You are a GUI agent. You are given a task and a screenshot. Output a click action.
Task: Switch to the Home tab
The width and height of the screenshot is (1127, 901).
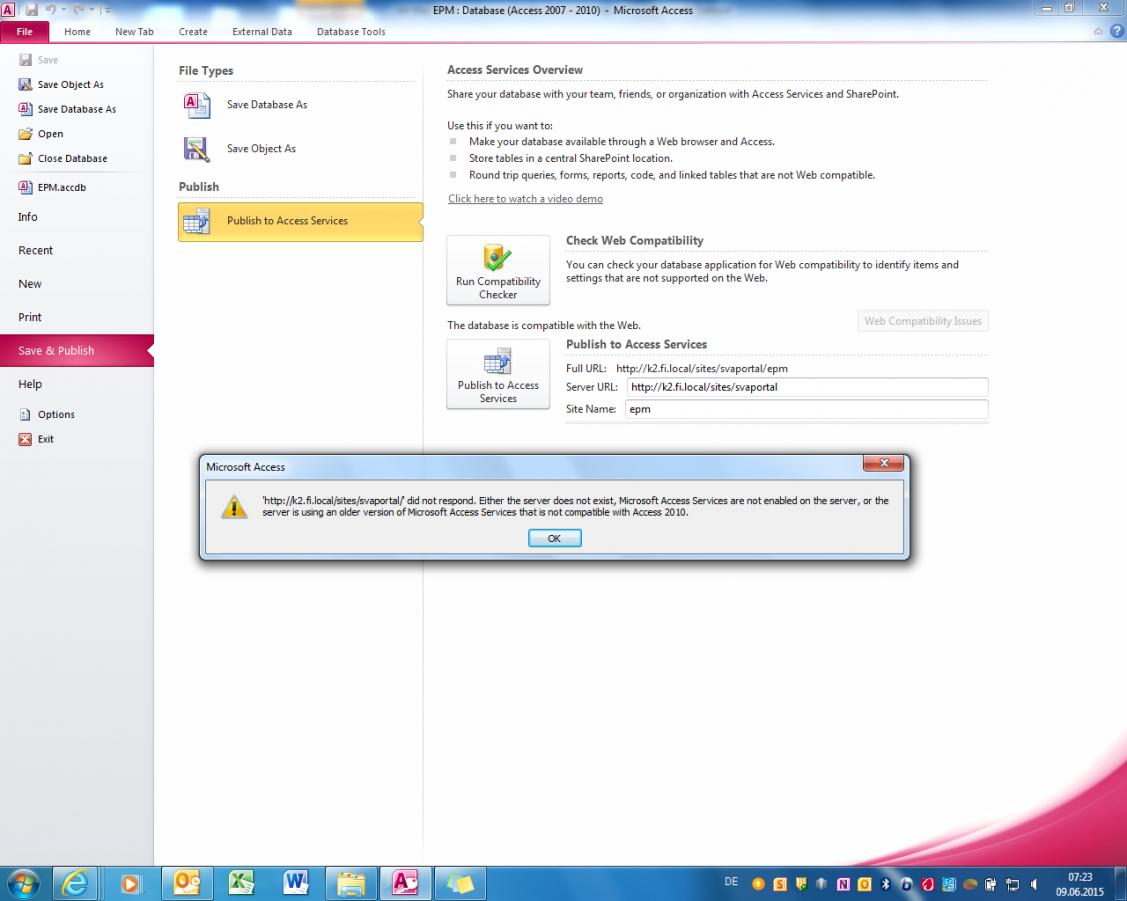77,32
